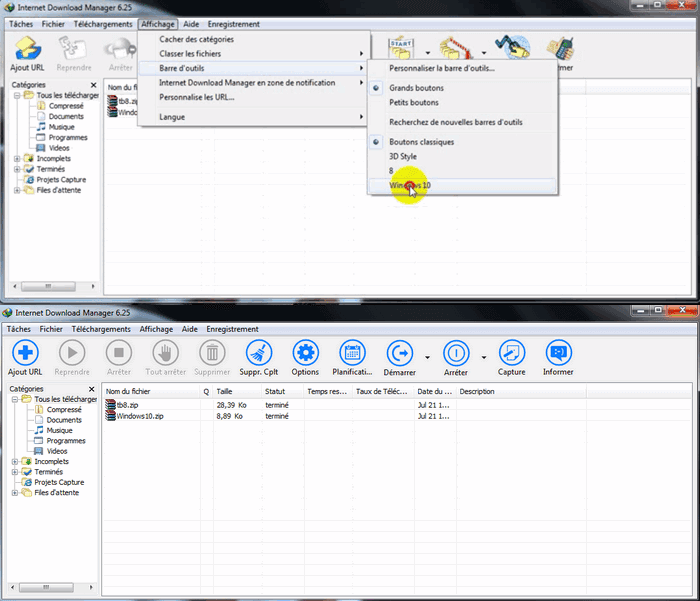
Task: Select Projets Capture icon in bottom window tree
Action: pos(28,482)
